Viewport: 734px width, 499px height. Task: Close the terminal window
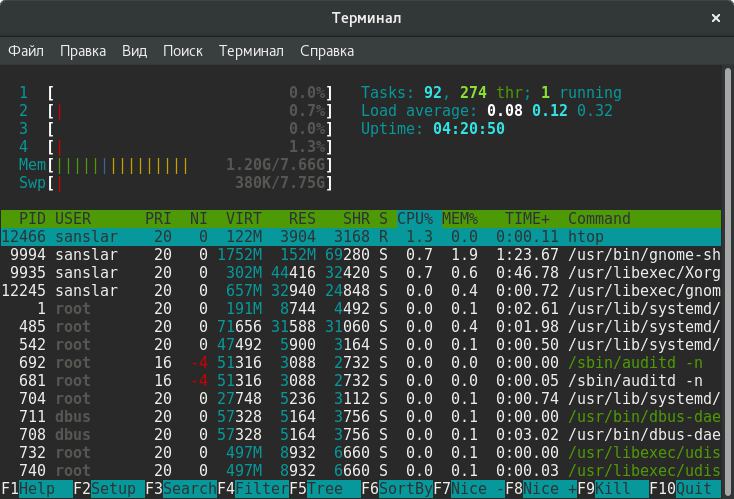(715, 18)
